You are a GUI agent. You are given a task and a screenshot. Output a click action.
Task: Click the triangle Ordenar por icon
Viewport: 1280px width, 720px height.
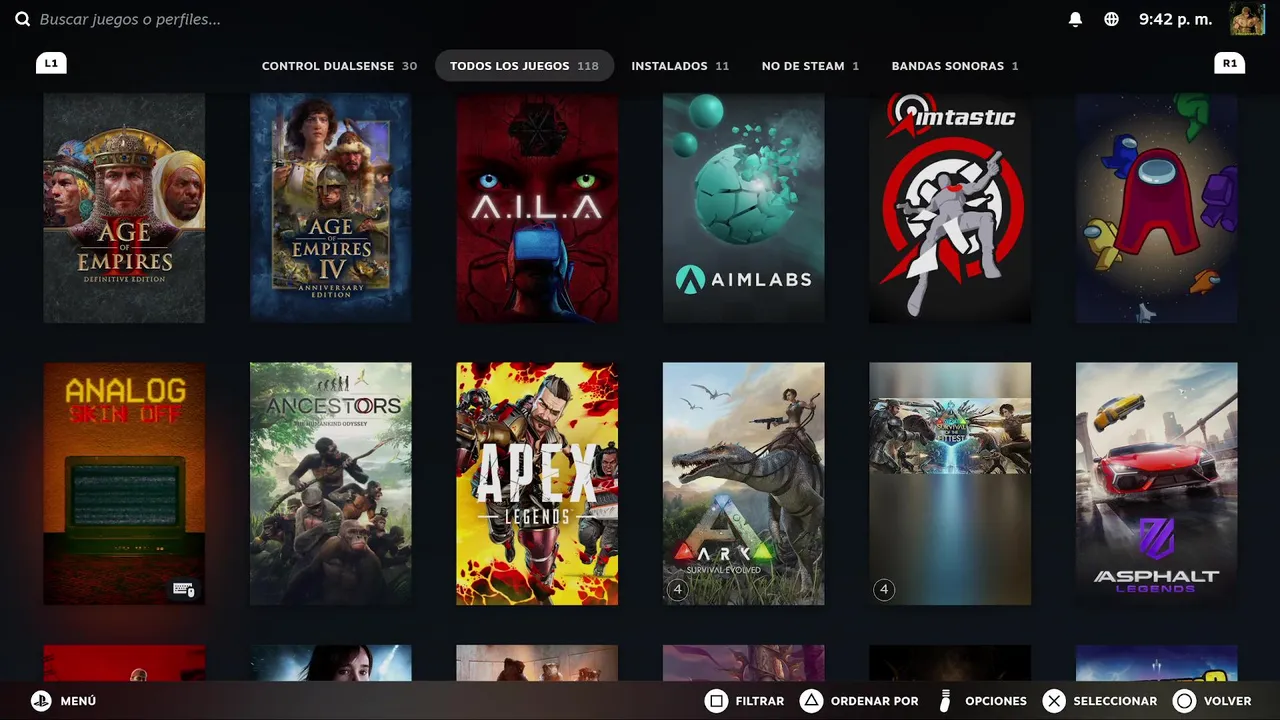811,701
